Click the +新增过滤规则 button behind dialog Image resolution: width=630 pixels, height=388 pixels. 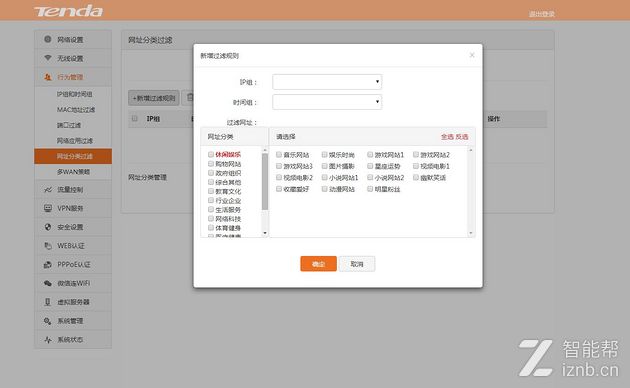tap(154, 98)
